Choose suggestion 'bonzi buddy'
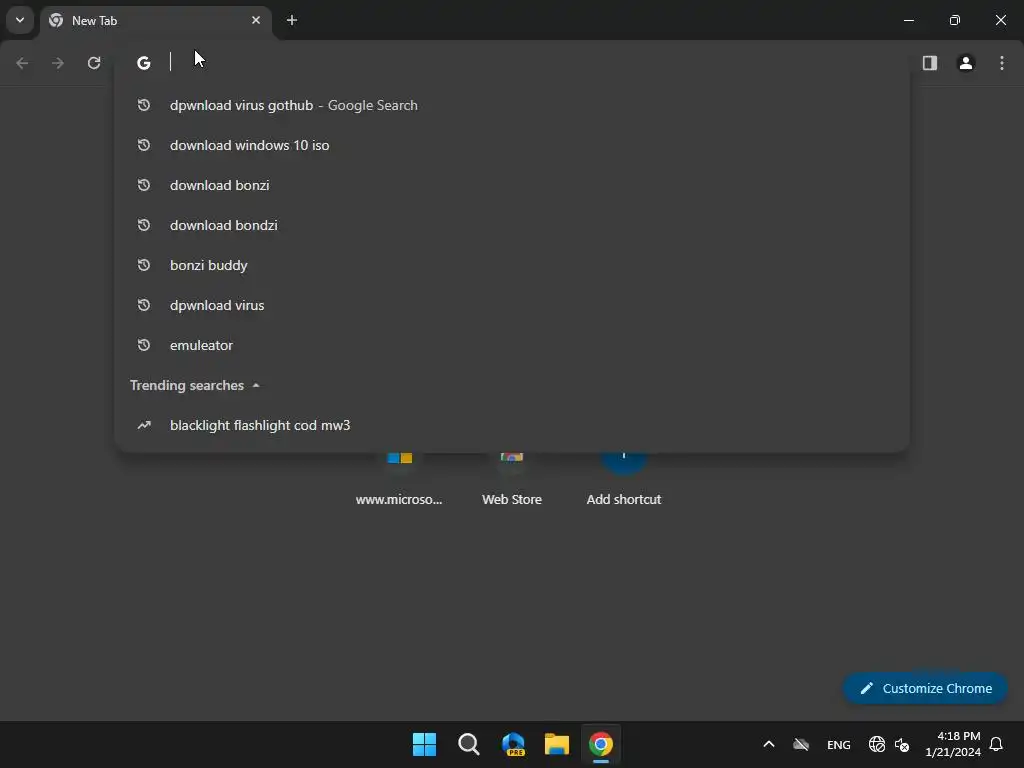 [512, 265]
